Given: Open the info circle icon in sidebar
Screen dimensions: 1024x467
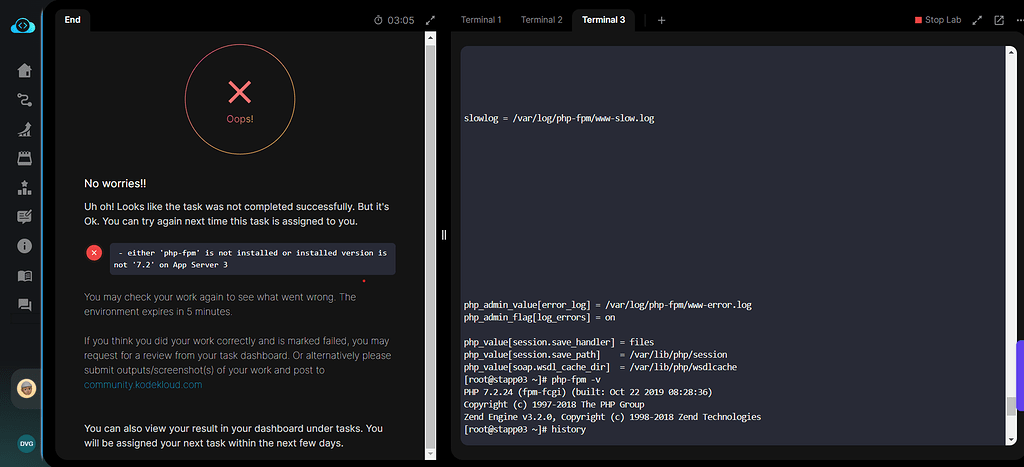Looking at the screenshot, I should 25,246.
